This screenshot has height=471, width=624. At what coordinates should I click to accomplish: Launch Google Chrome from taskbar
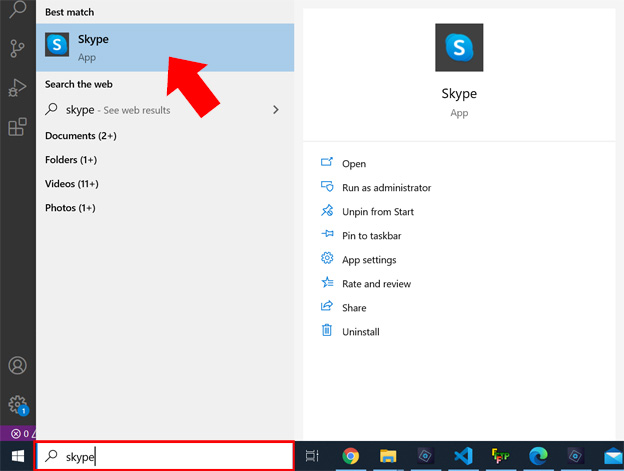click(350, 456)
